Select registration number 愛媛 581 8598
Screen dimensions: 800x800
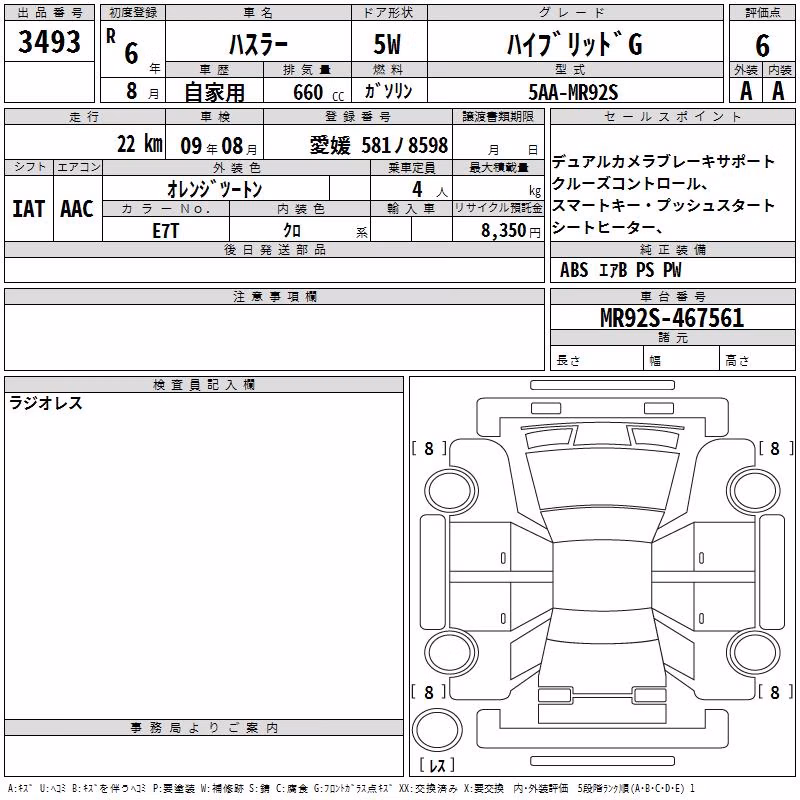tap(379, 146)
